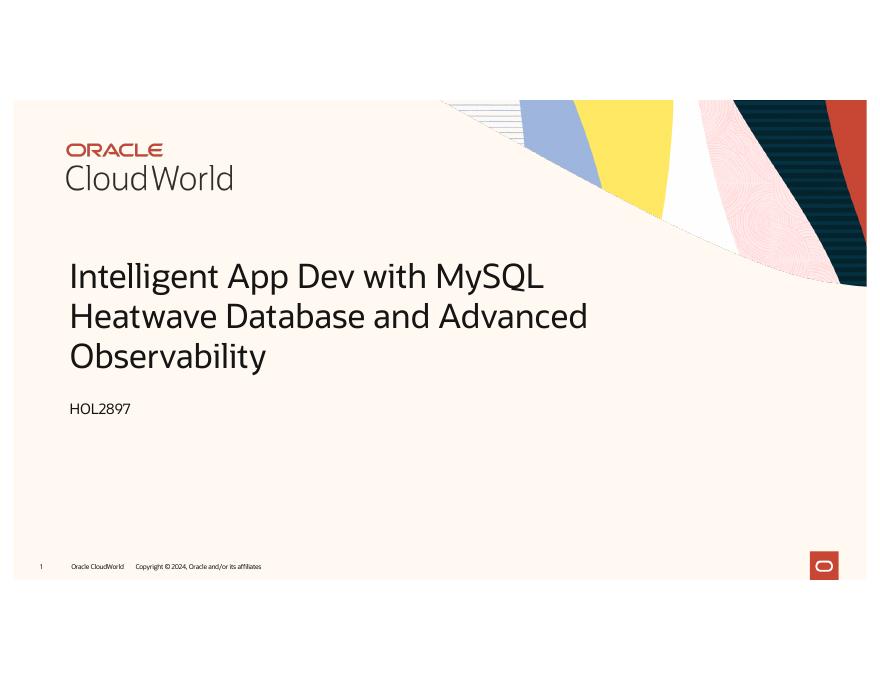Click the slide number 1 in the footer
This screenshot has width=880, height=680.
tap(40, 566)
